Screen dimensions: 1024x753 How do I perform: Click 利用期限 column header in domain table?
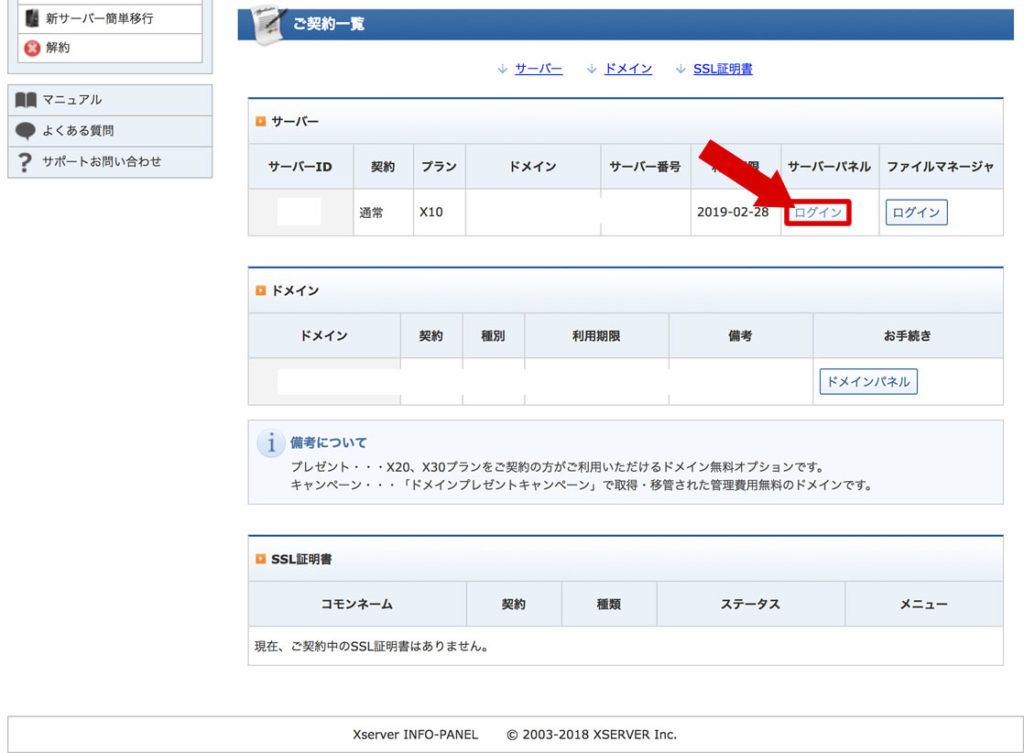point(596,336)
